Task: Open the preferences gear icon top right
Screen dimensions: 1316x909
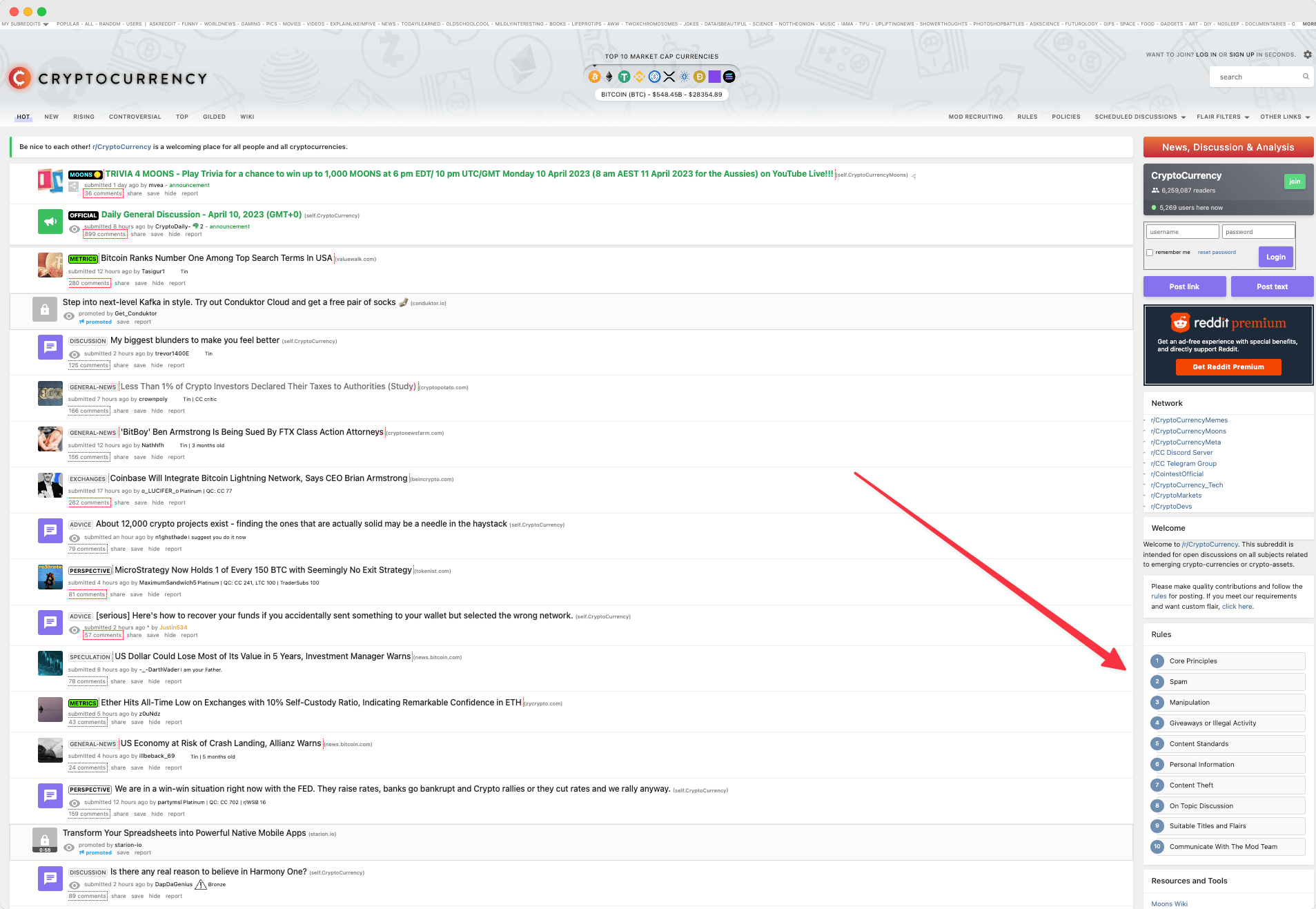Action: click(1307, 55)
